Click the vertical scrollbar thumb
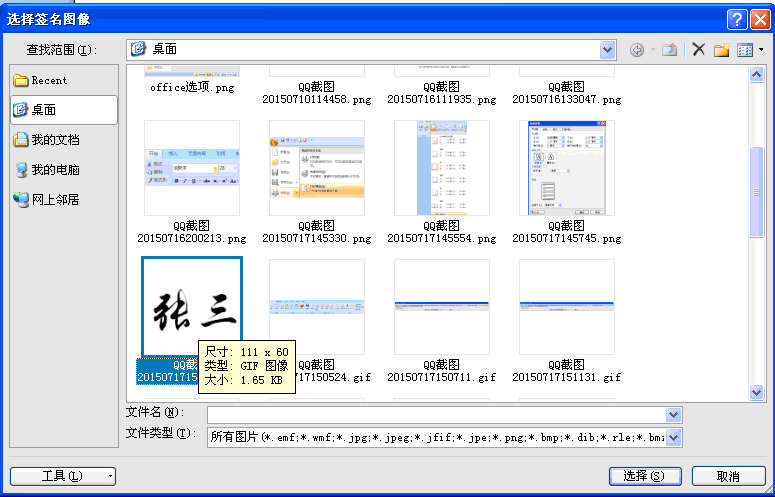775x497 pixels. 756,192
